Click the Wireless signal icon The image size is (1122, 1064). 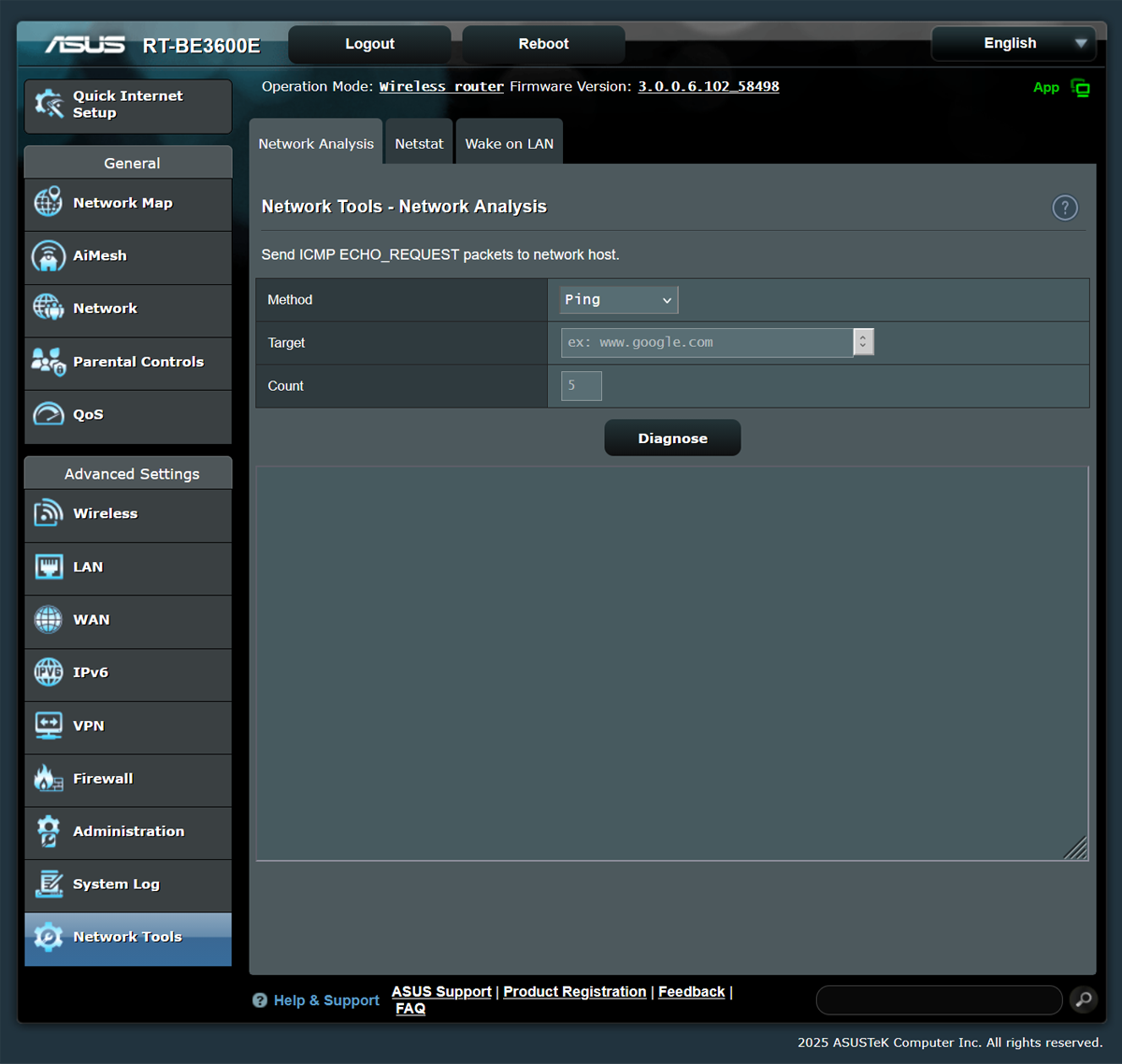click(x=49, y=512)
